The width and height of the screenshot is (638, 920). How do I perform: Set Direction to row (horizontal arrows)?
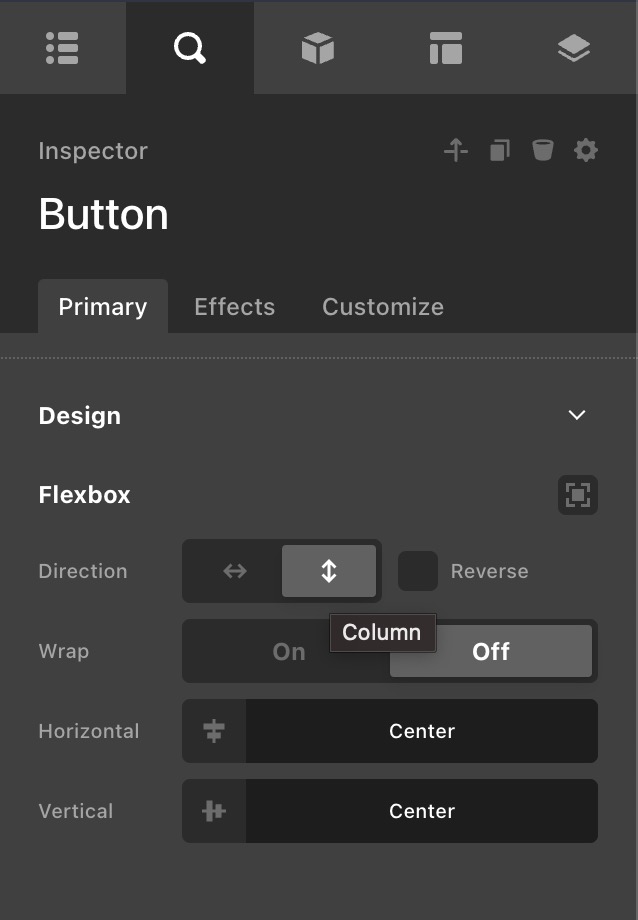coord(235,571)
